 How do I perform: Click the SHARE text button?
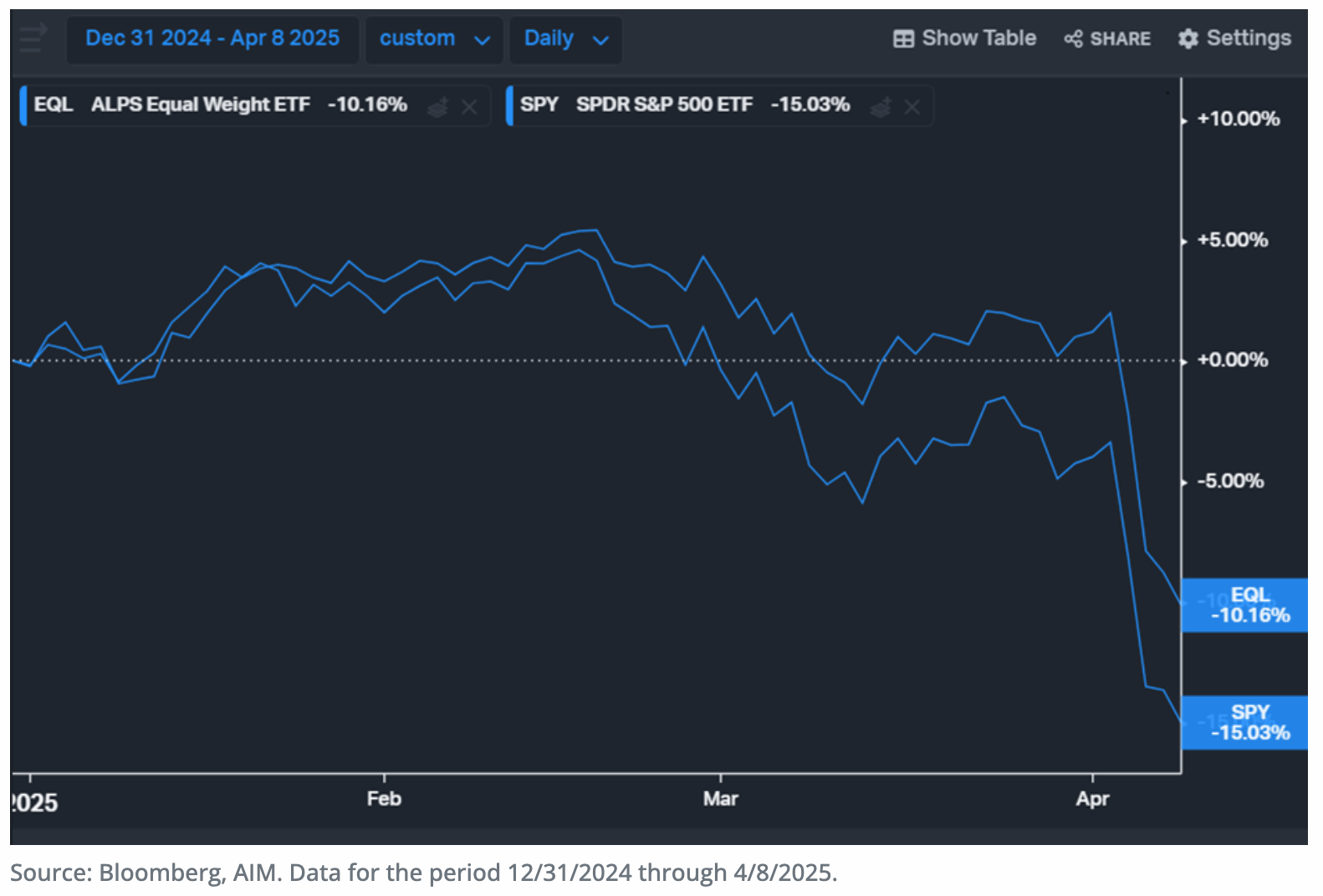click(x=1120, y=39)
